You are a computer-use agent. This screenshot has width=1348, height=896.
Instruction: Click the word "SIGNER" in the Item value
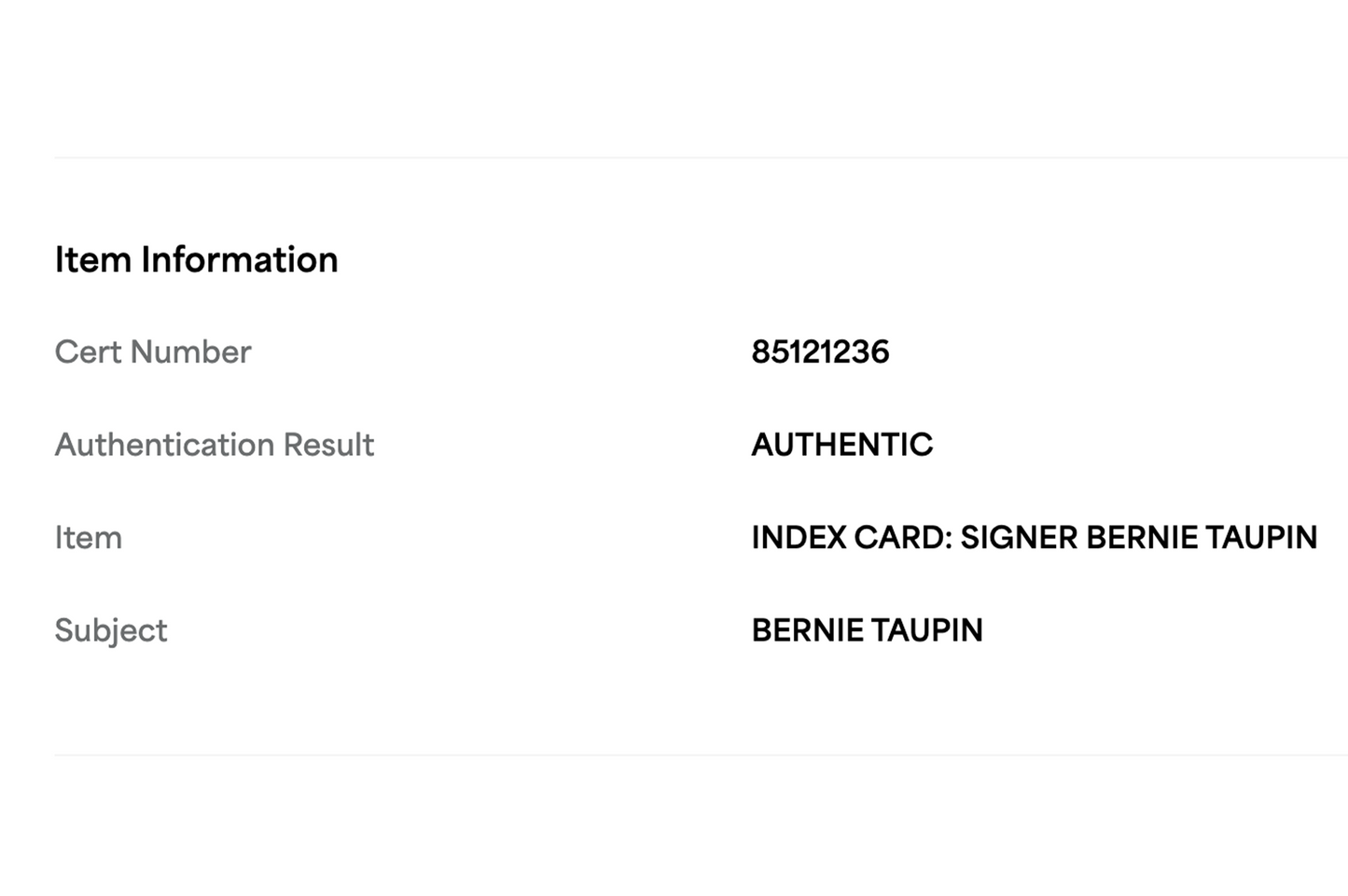pyautogui.click(x=1019, y=538)
